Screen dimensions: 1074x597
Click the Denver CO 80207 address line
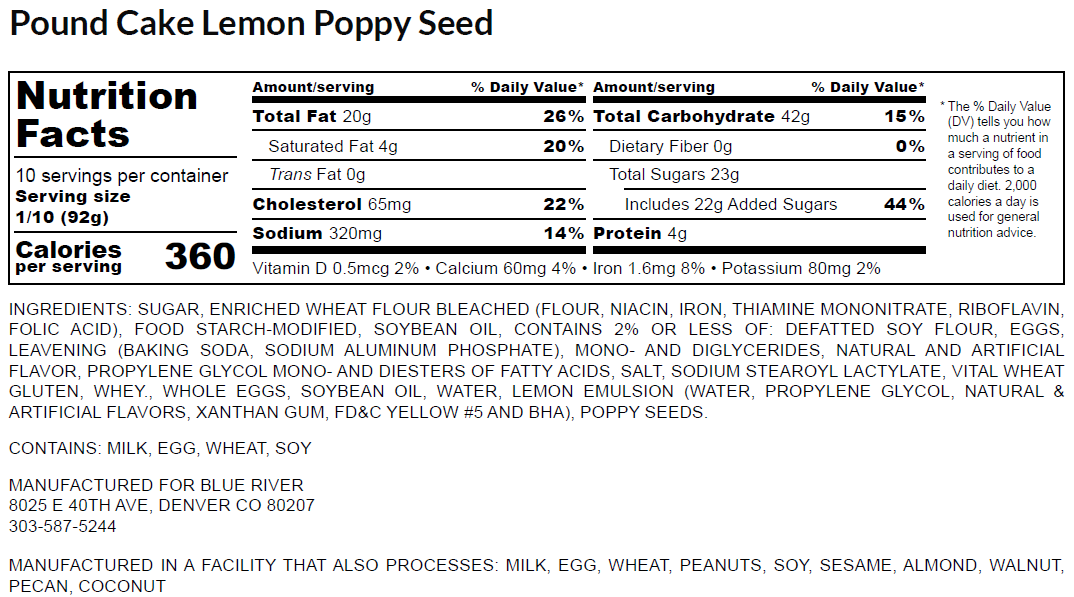161,506
